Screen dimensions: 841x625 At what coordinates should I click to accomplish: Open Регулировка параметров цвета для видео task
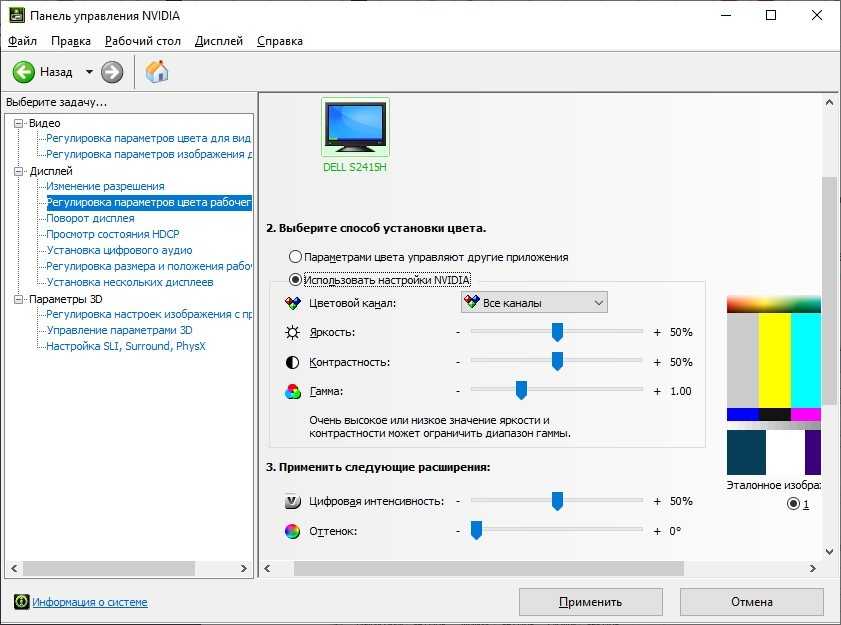149,138
